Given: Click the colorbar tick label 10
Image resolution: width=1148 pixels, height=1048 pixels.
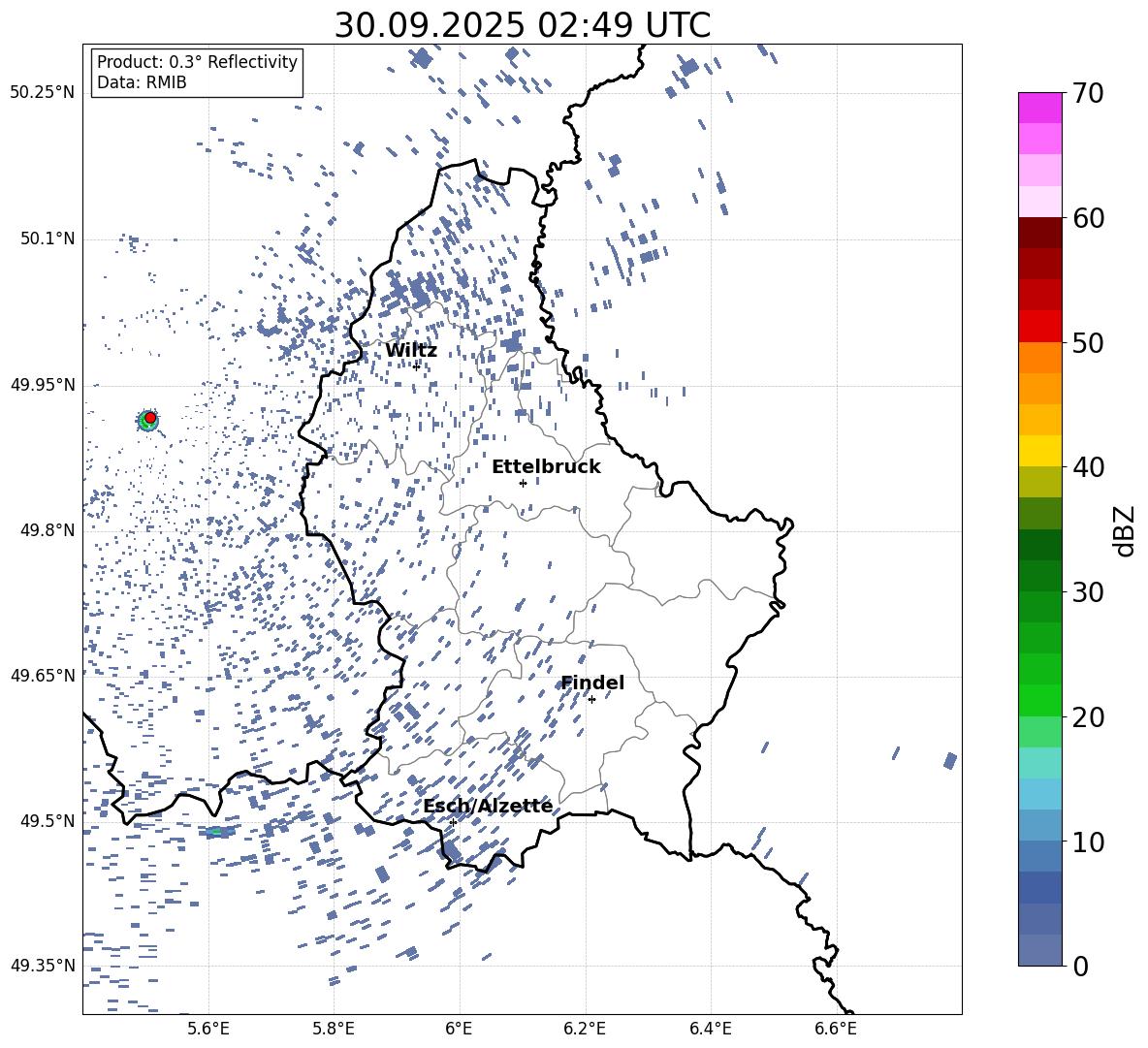Looking at the screenshot, I should point(1088,842).
